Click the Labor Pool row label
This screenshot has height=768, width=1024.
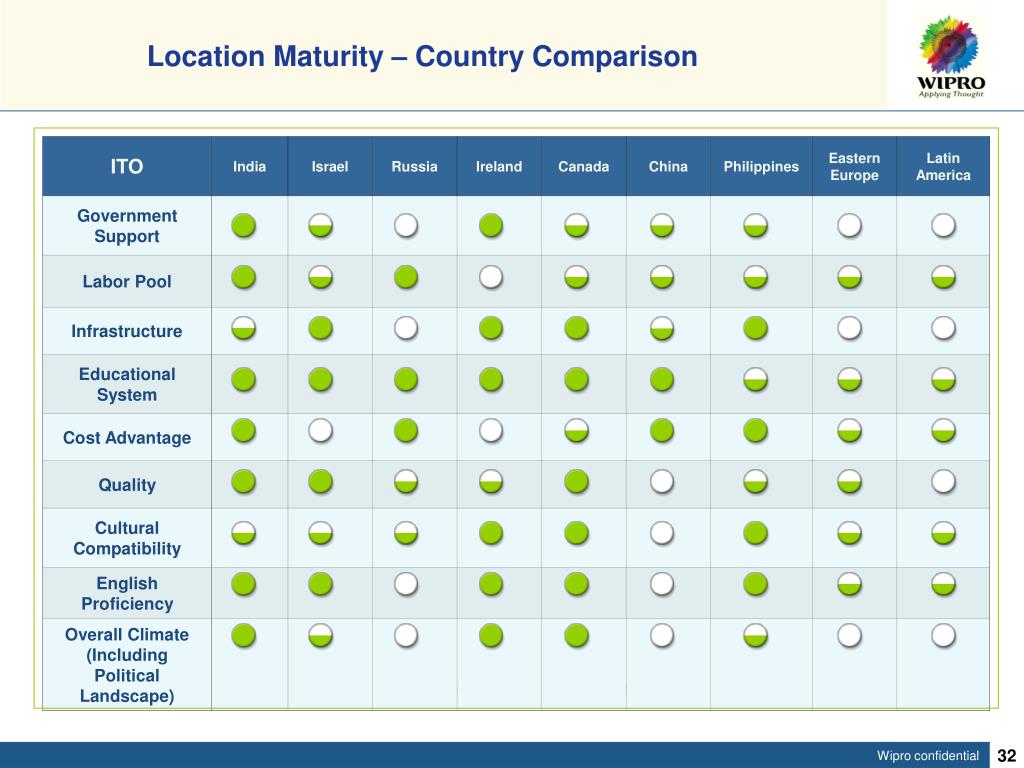tap(127, 281)
